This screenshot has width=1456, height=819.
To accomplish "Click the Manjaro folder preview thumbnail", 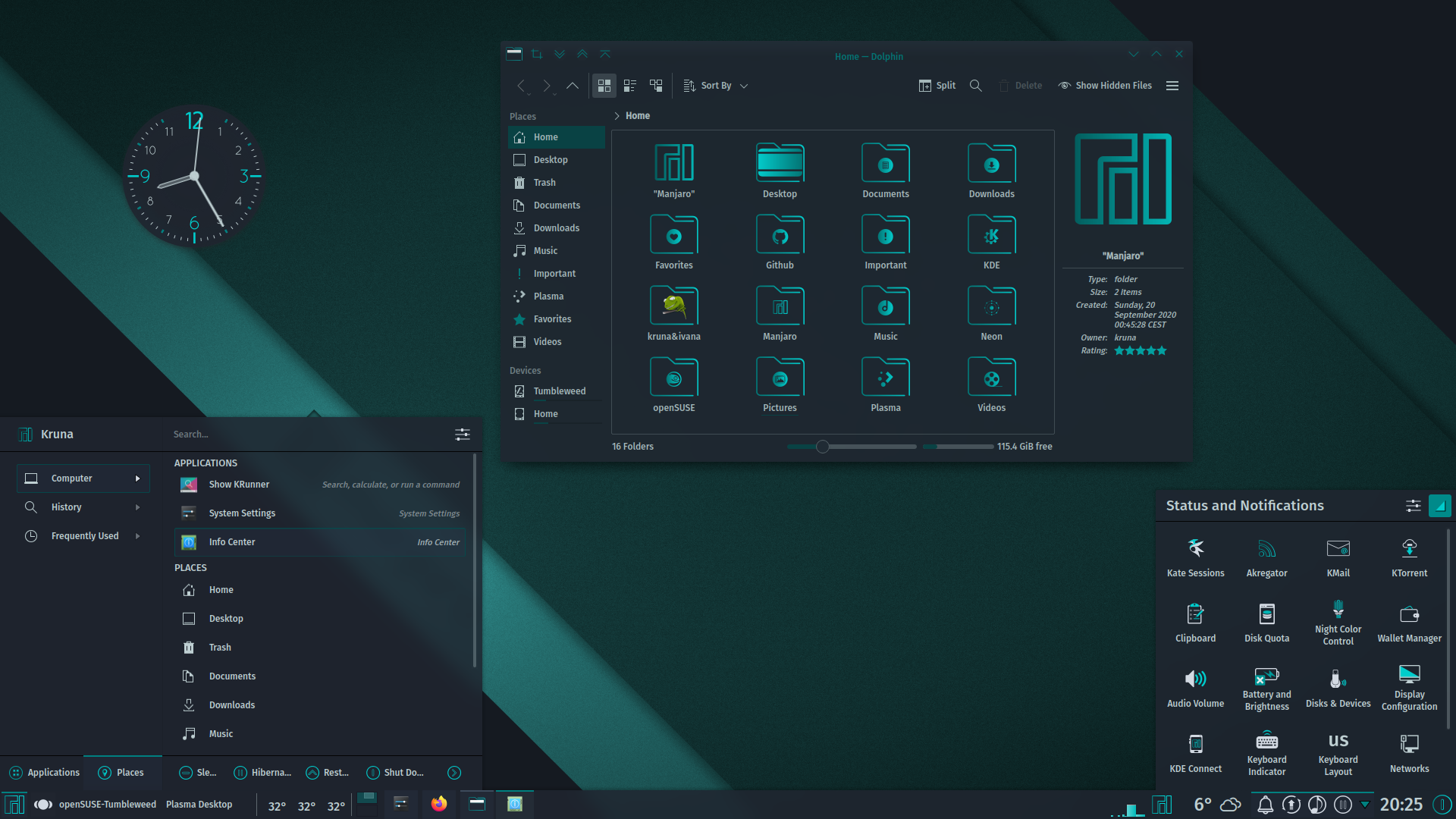I will pyautogui.click(x=1123, y=179).
